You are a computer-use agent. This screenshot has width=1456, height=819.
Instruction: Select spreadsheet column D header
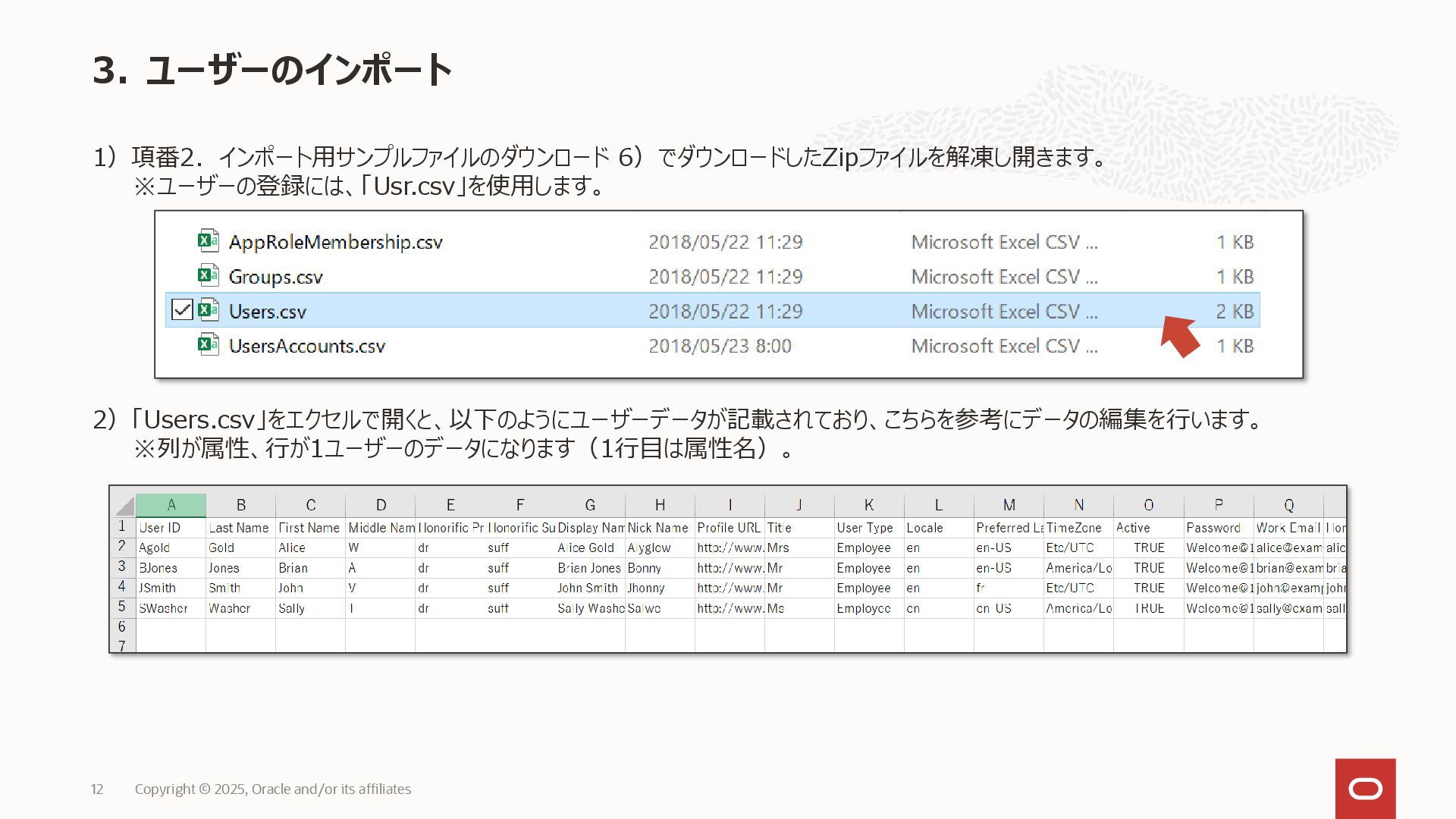(380, 505)
